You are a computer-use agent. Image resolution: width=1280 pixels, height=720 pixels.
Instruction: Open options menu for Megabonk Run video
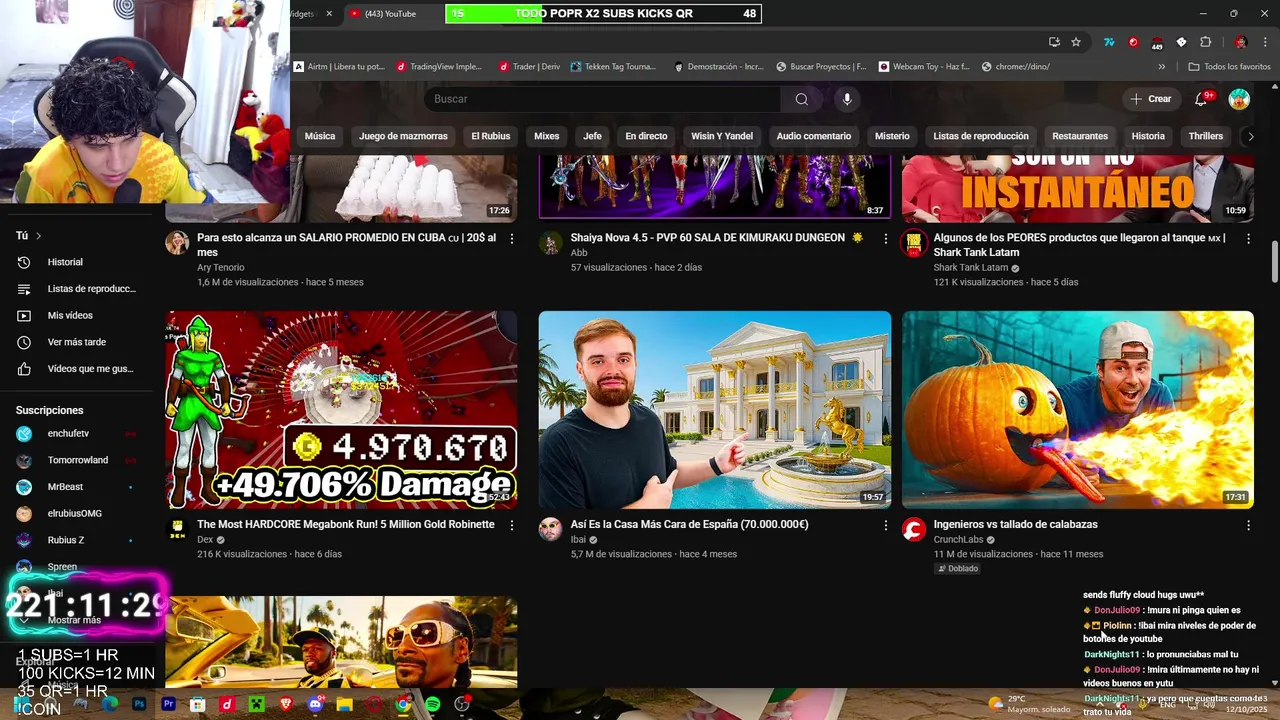click(512, 525)
